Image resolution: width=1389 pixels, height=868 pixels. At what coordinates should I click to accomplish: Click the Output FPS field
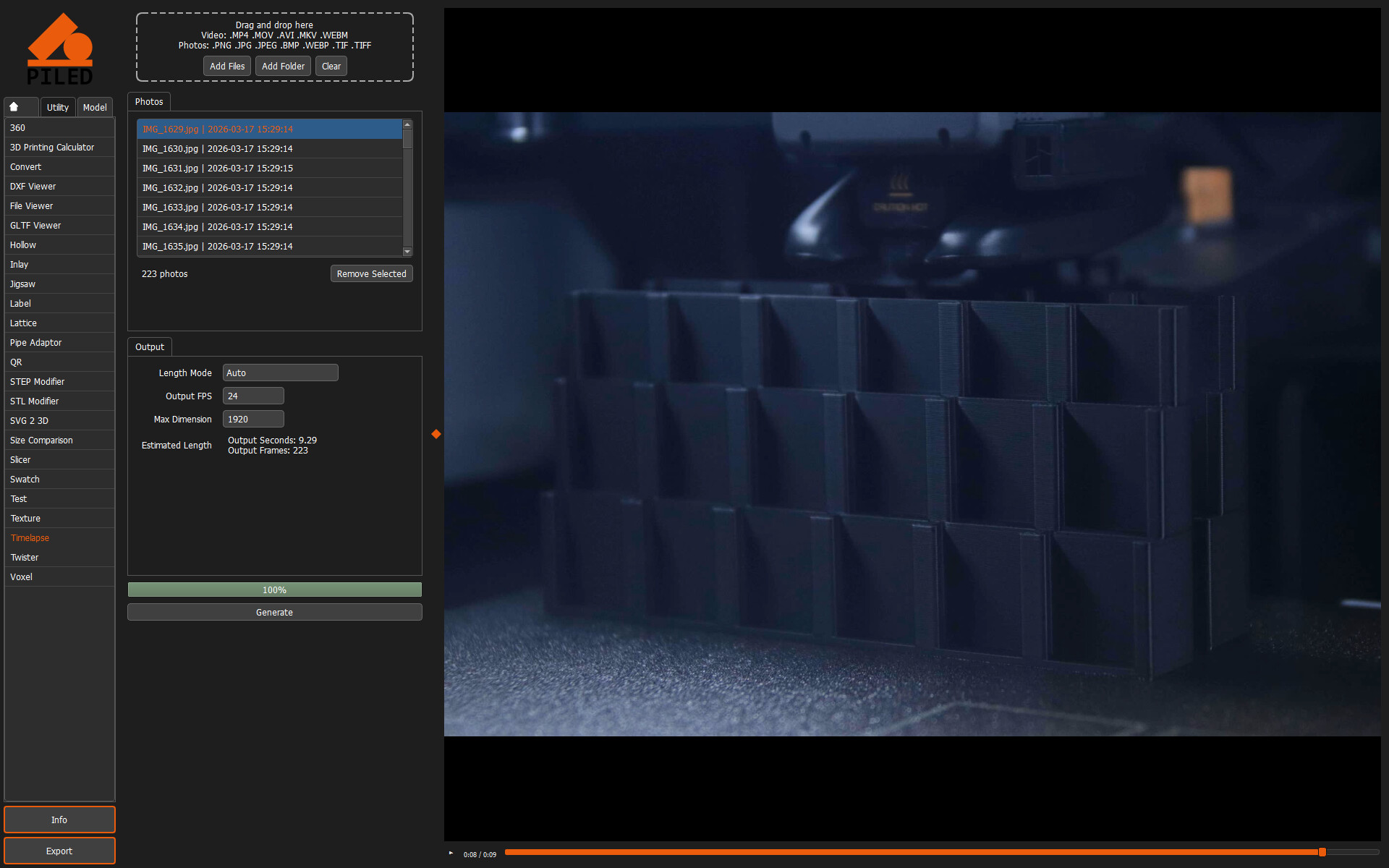(x=253, y=396)
